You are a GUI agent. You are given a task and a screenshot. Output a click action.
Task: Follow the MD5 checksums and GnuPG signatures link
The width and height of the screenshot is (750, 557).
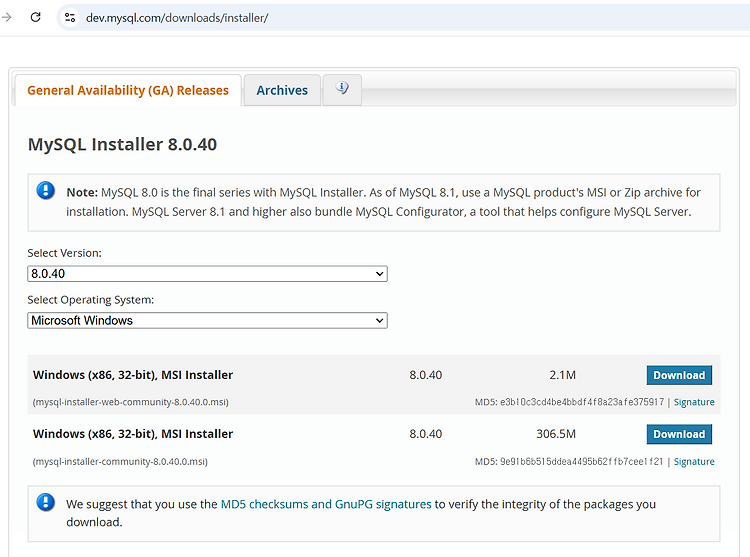326,504
